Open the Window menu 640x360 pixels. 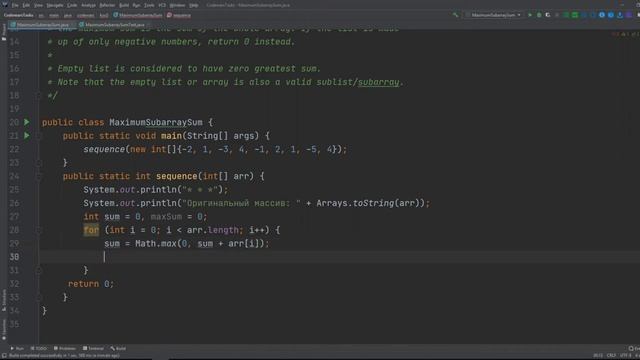177,5
